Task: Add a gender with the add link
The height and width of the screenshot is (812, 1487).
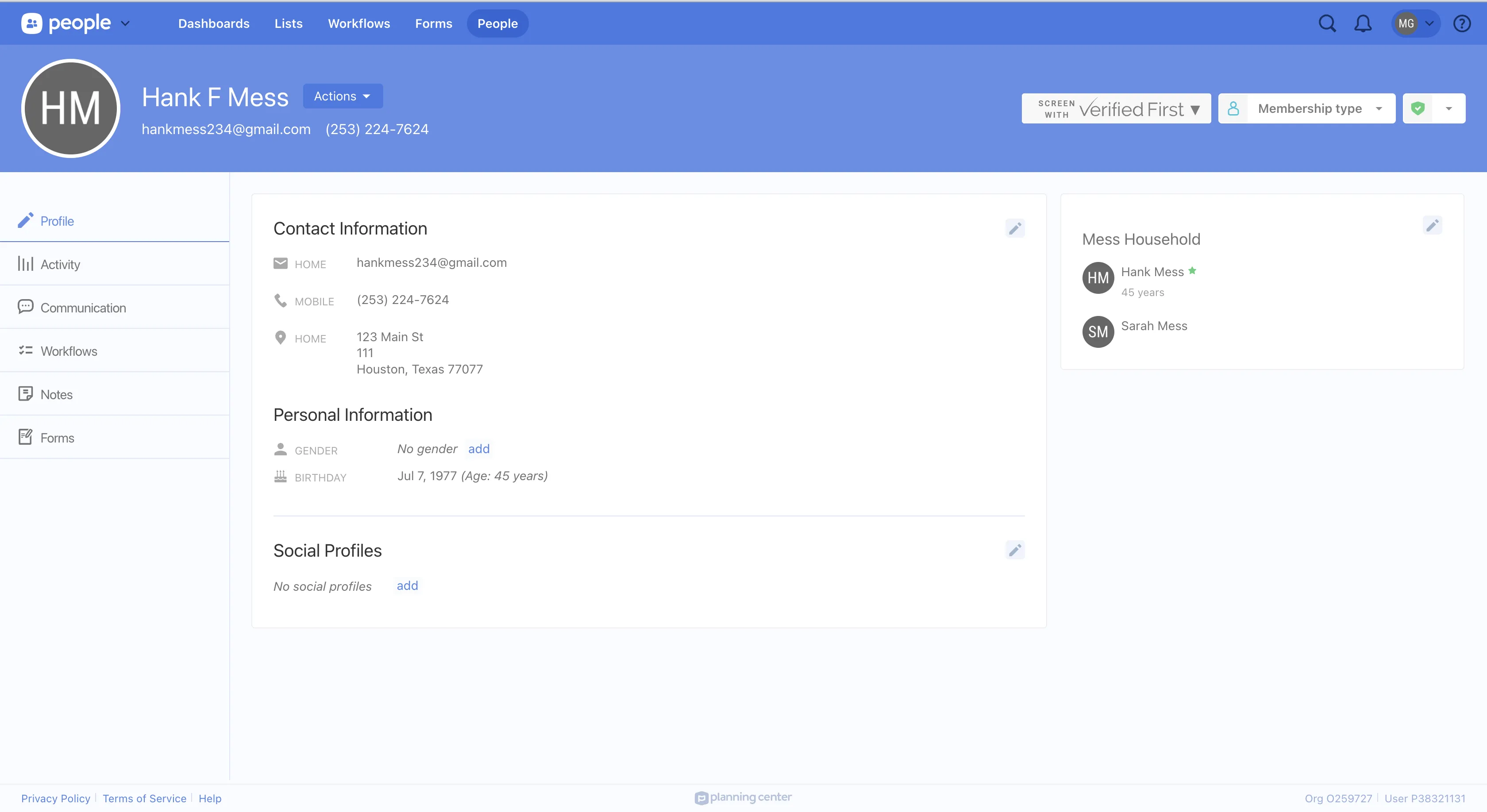Action: (x=478, y=448)
